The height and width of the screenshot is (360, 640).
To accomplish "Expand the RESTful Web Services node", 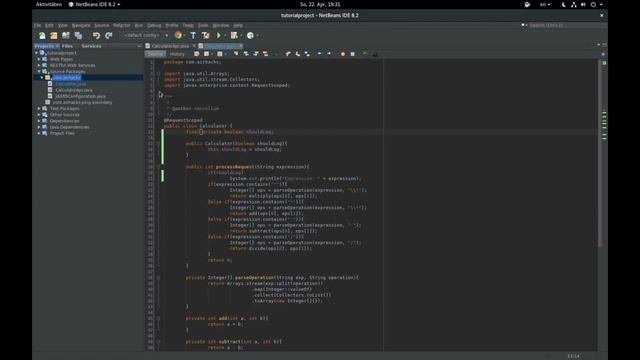I will click(x=39, y=65).
